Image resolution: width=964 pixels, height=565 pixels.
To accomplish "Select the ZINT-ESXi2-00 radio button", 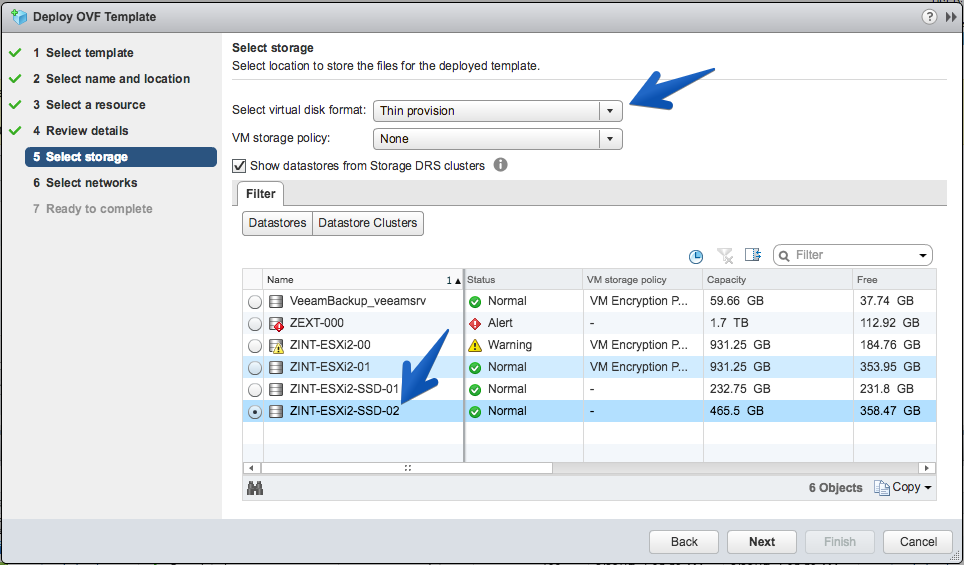I will (255, 346).
